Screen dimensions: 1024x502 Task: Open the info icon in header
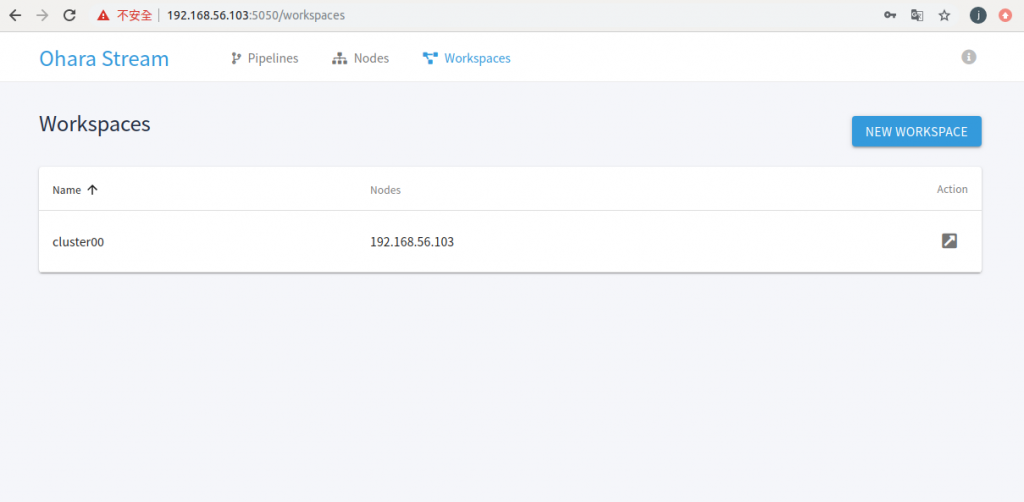pos(968,57)
